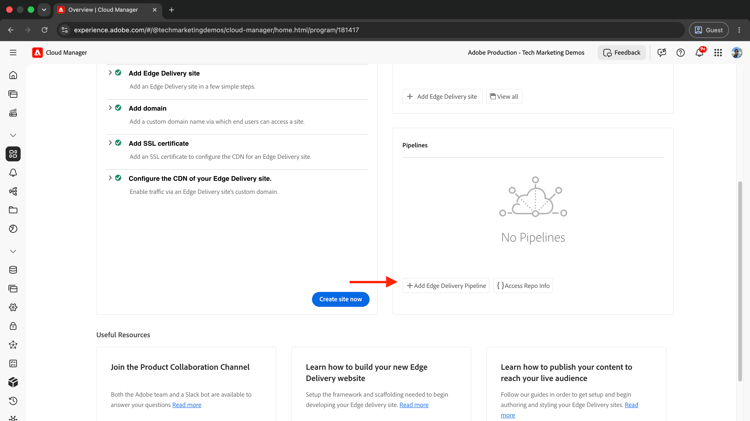This screenshot has height=421, width=750.
Task: Click the Useful Resources heading
Action: (123, 335)
